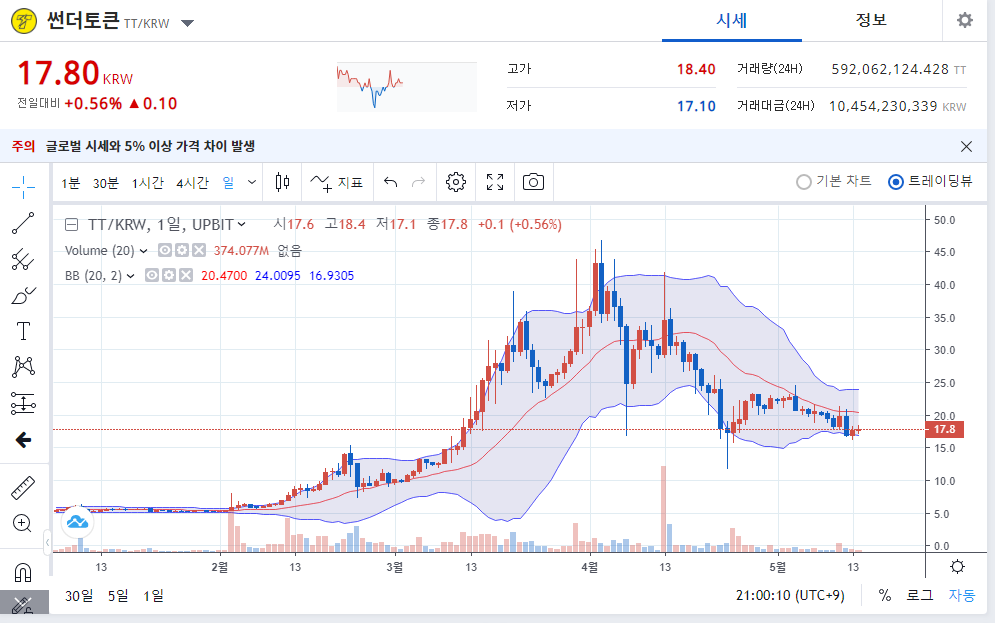Click the 저가 value 17.10
The image size is (995, 623).
pos(696,106)
